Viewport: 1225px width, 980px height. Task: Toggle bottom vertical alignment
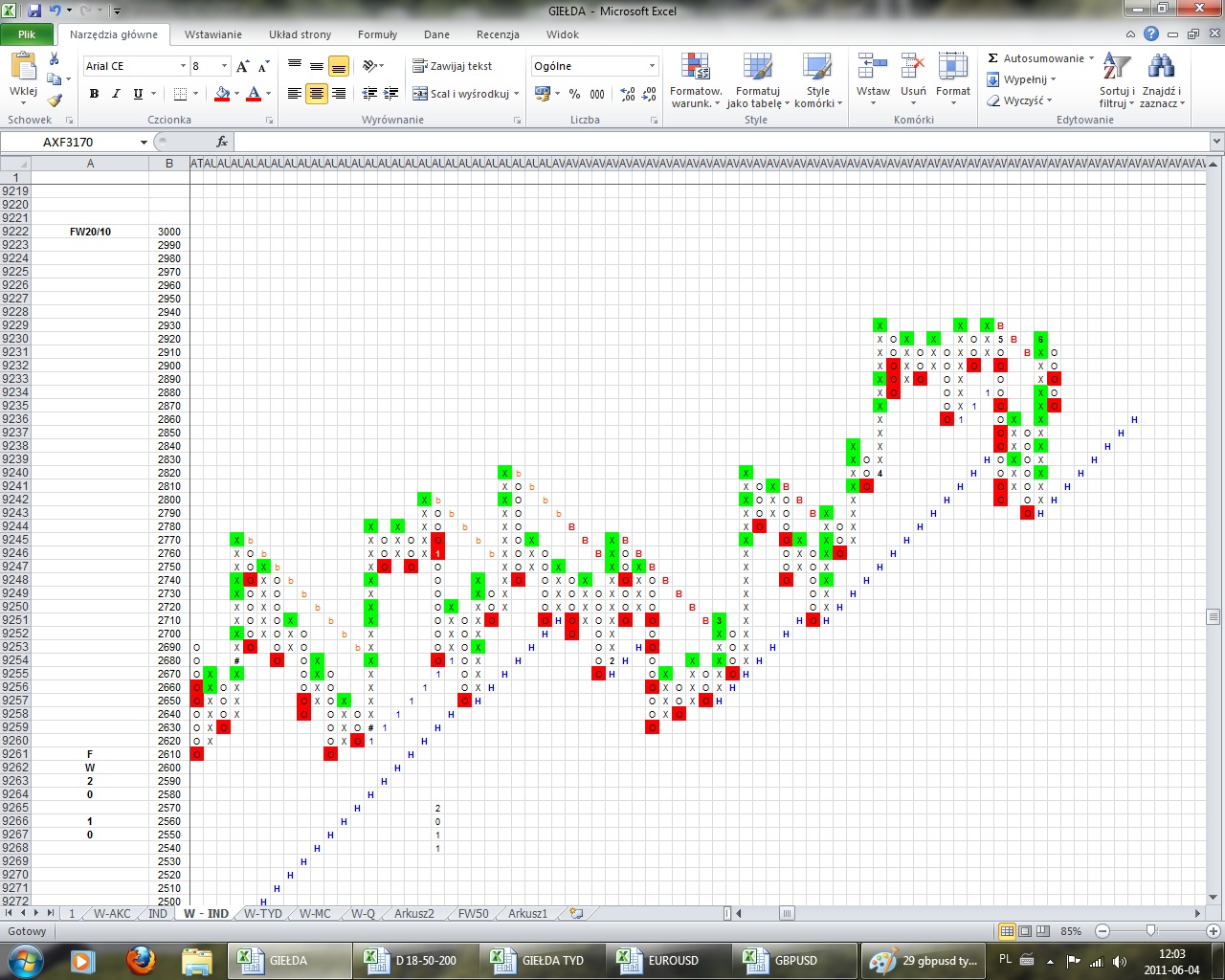pos(339,66)
